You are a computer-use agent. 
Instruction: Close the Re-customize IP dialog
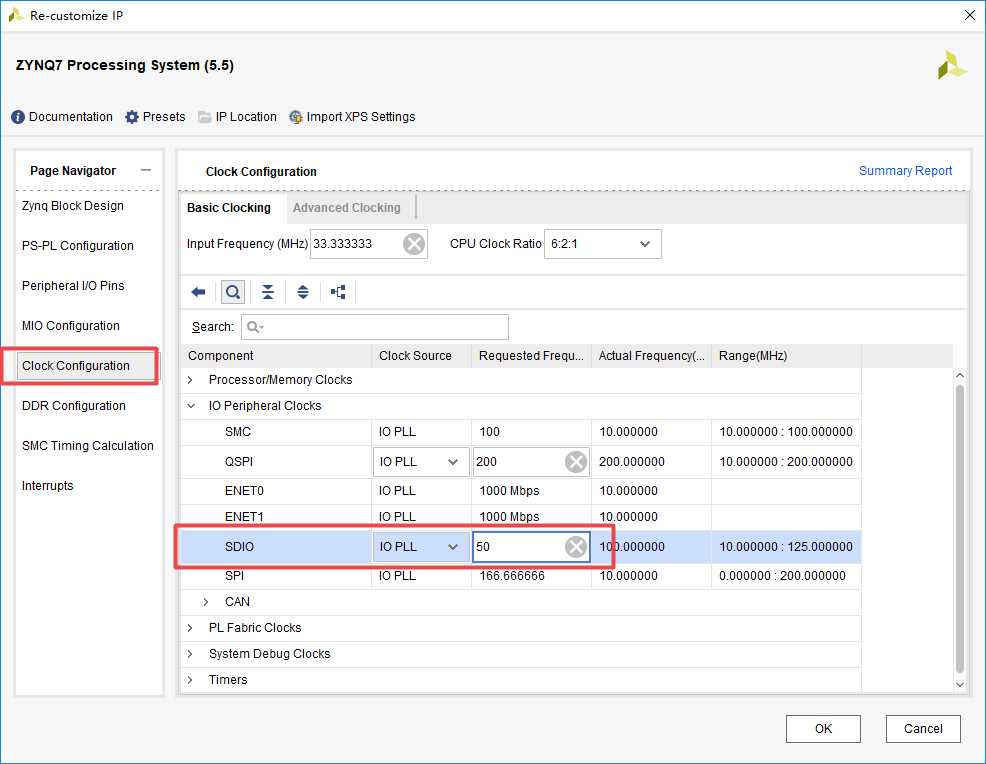tap(970, 15)
